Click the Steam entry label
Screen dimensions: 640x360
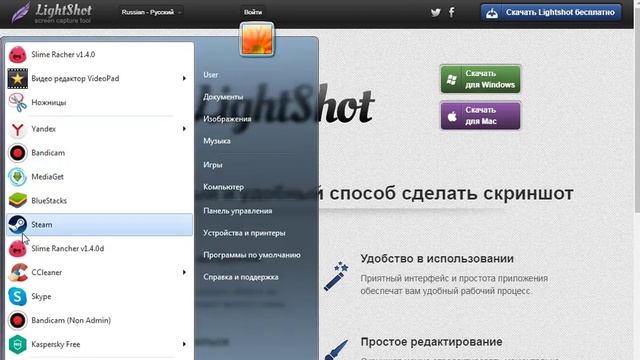point(42,224)
